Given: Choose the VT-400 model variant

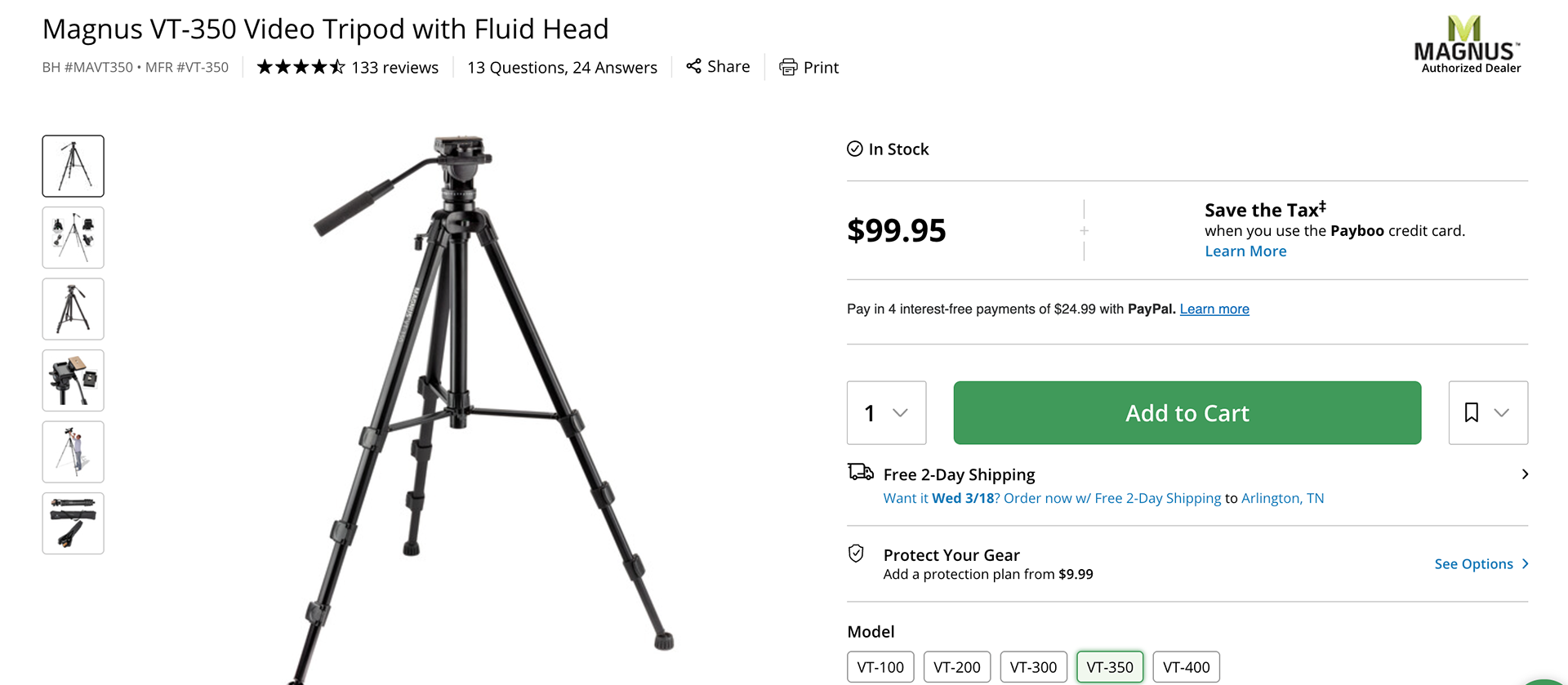Looking at the screenshot, I should tap(1186, 666).
